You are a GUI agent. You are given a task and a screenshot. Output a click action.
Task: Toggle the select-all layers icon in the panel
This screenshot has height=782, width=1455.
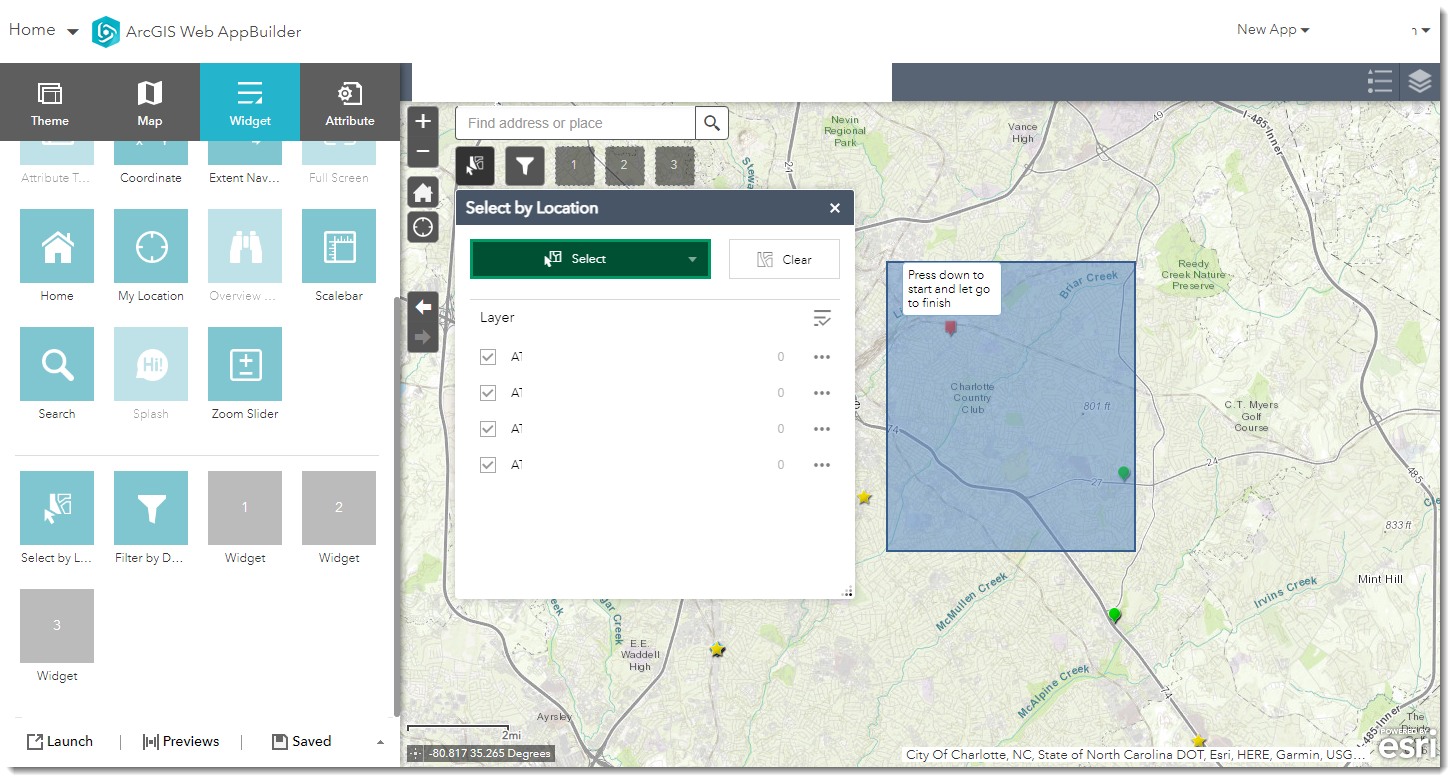pos(822,317)
